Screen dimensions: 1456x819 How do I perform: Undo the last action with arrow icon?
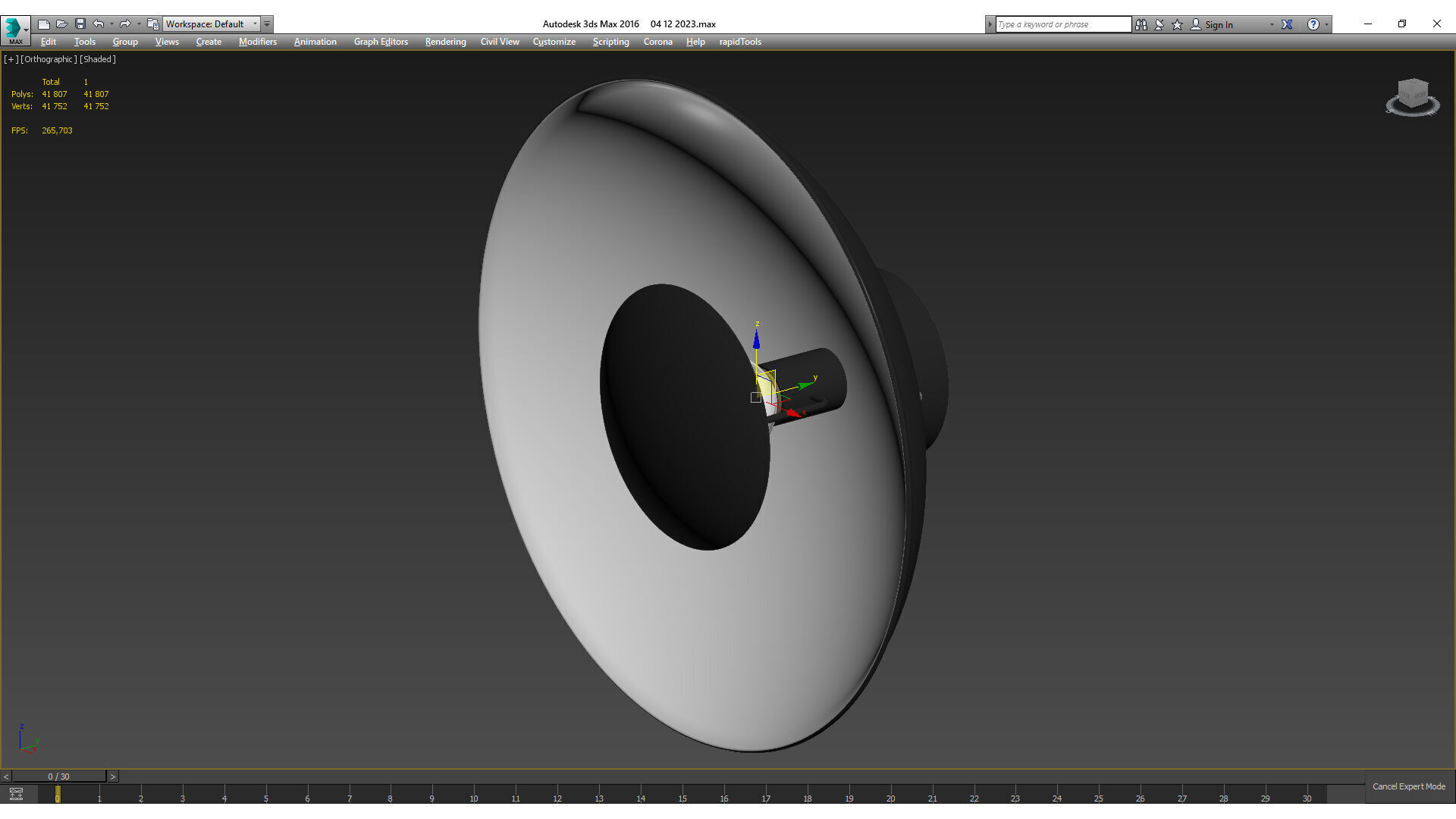tap(99, 24)
